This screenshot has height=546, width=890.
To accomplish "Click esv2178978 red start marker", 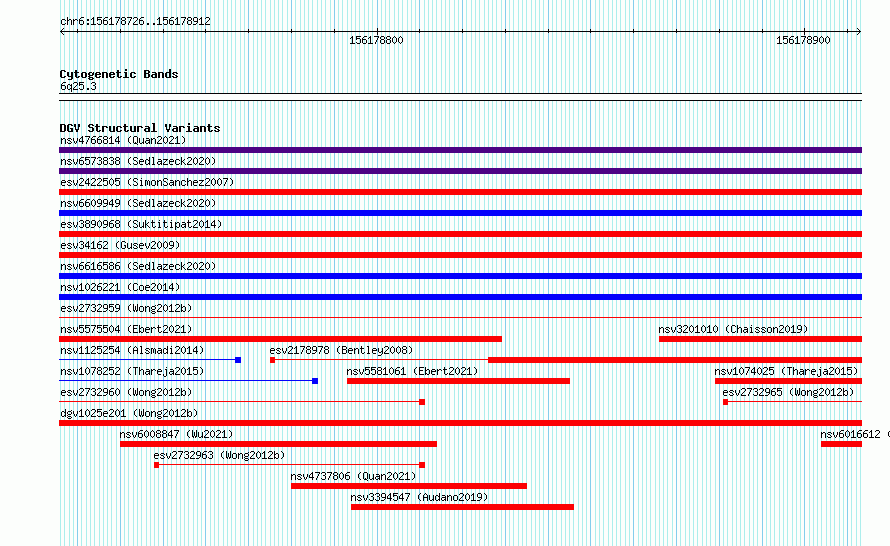I will [272, 360].
